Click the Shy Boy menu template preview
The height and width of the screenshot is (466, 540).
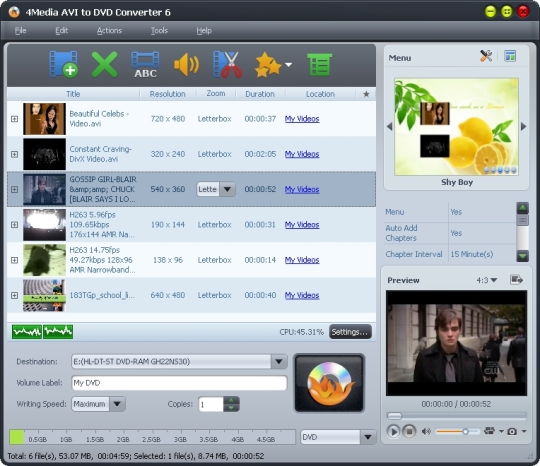(456, 126)
